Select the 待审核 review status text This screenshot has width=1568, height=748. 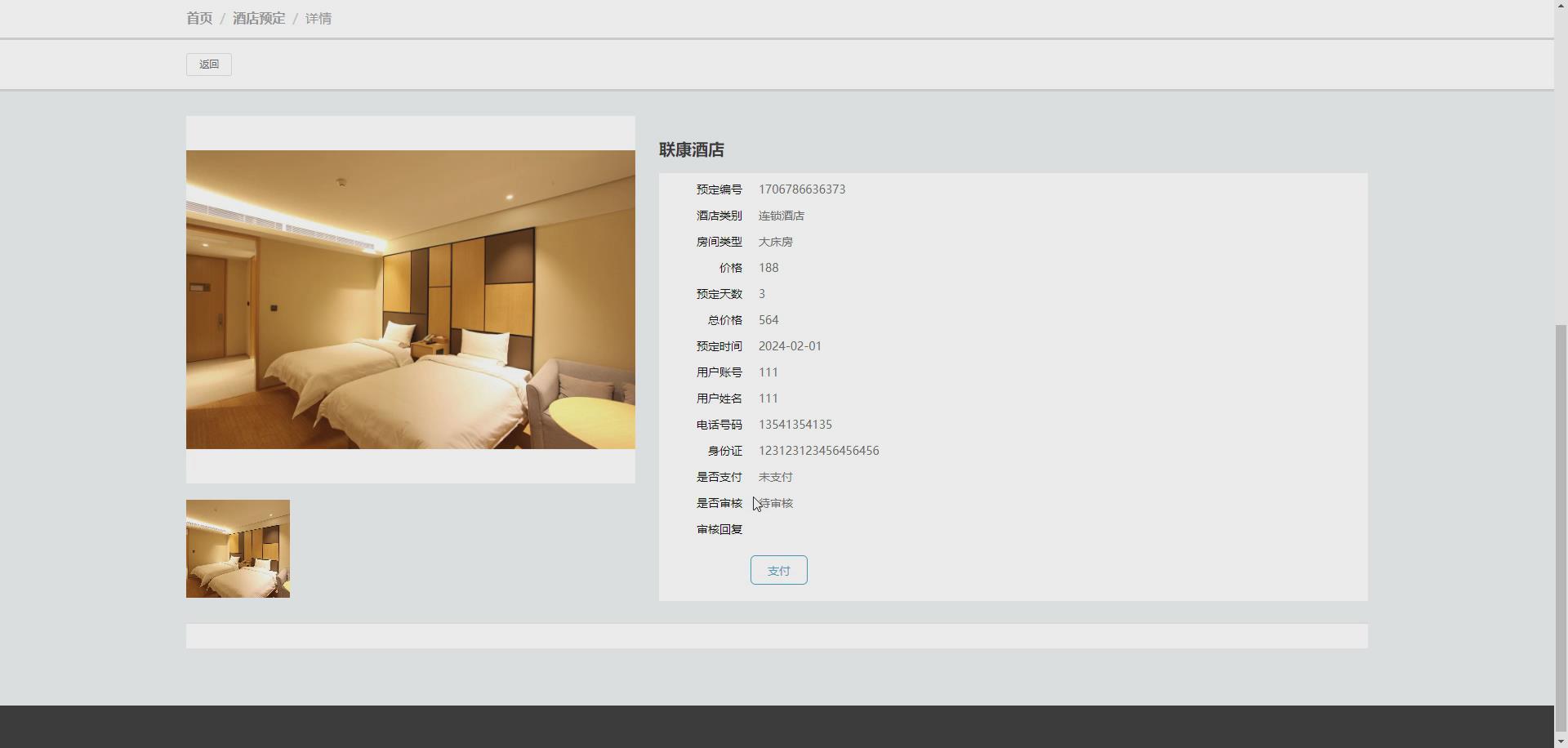point(774,502)
